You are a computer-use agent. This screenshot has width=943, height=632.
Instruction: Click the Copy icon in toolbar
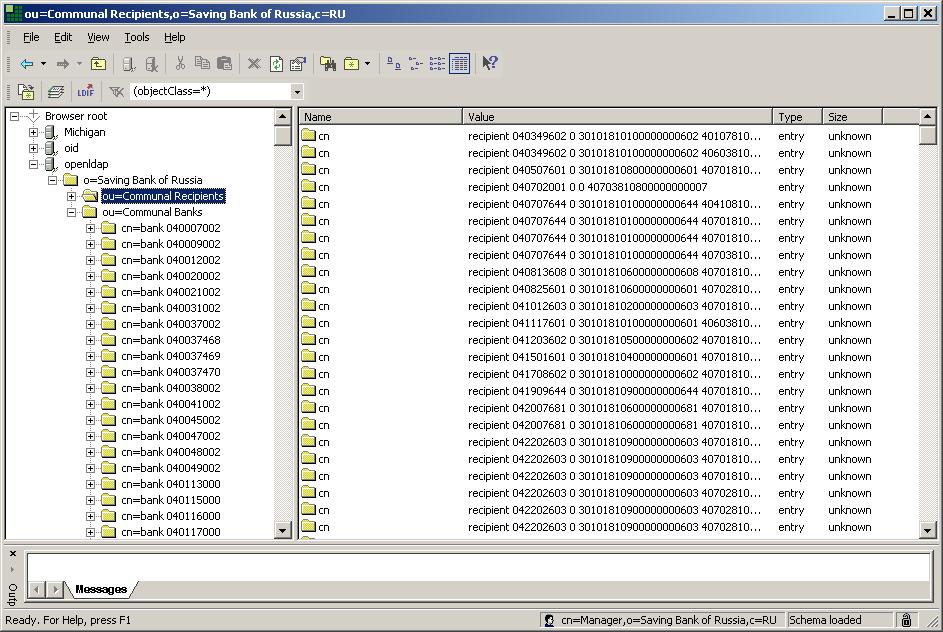click(x=202, y=63)
